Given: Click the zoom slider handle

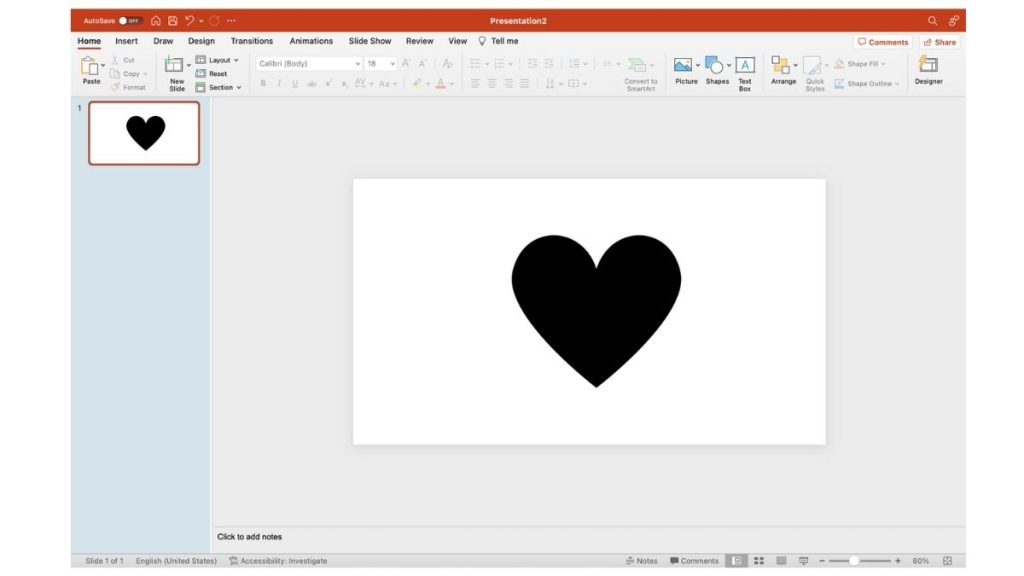Looking at the screenshot, I should [853, 560].
